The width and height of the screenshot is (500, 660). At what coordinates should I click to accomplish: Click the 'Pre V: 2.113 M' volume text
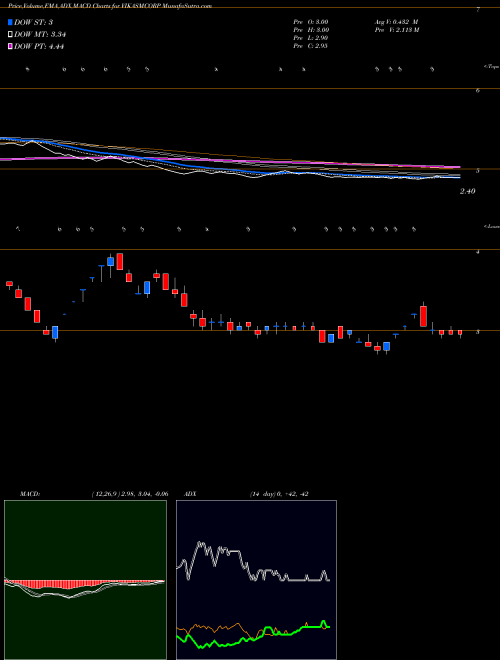pos(396,30)
